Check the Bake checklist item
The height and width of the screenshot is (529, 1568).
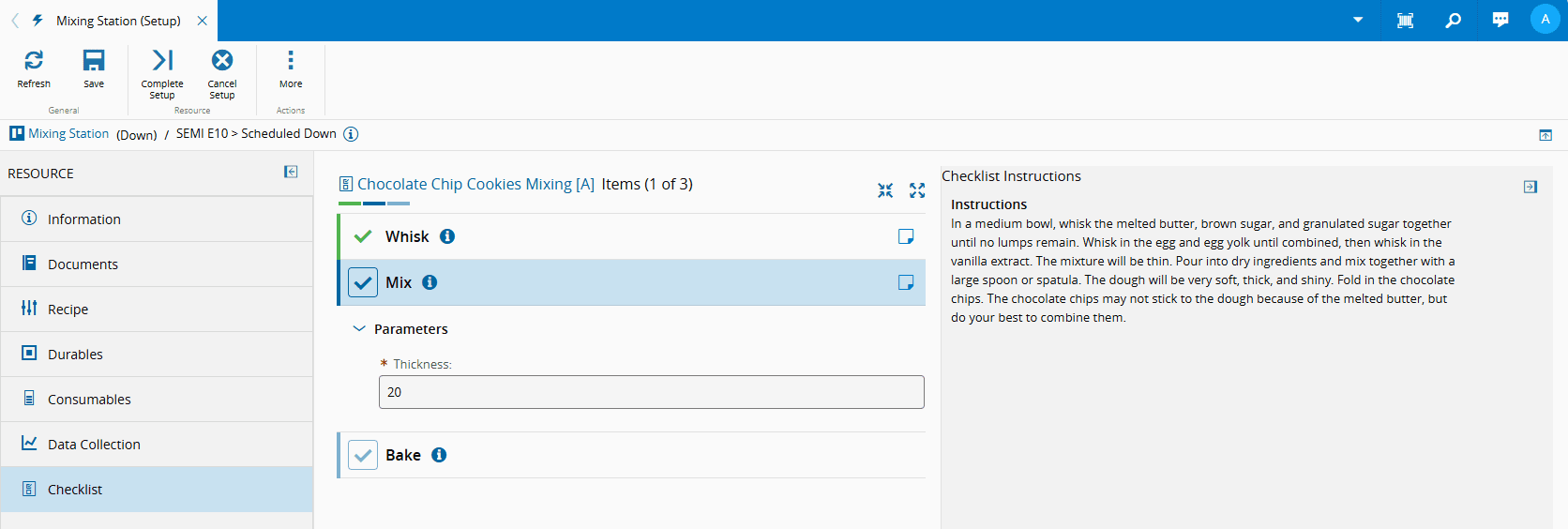[x=363, y=455]
